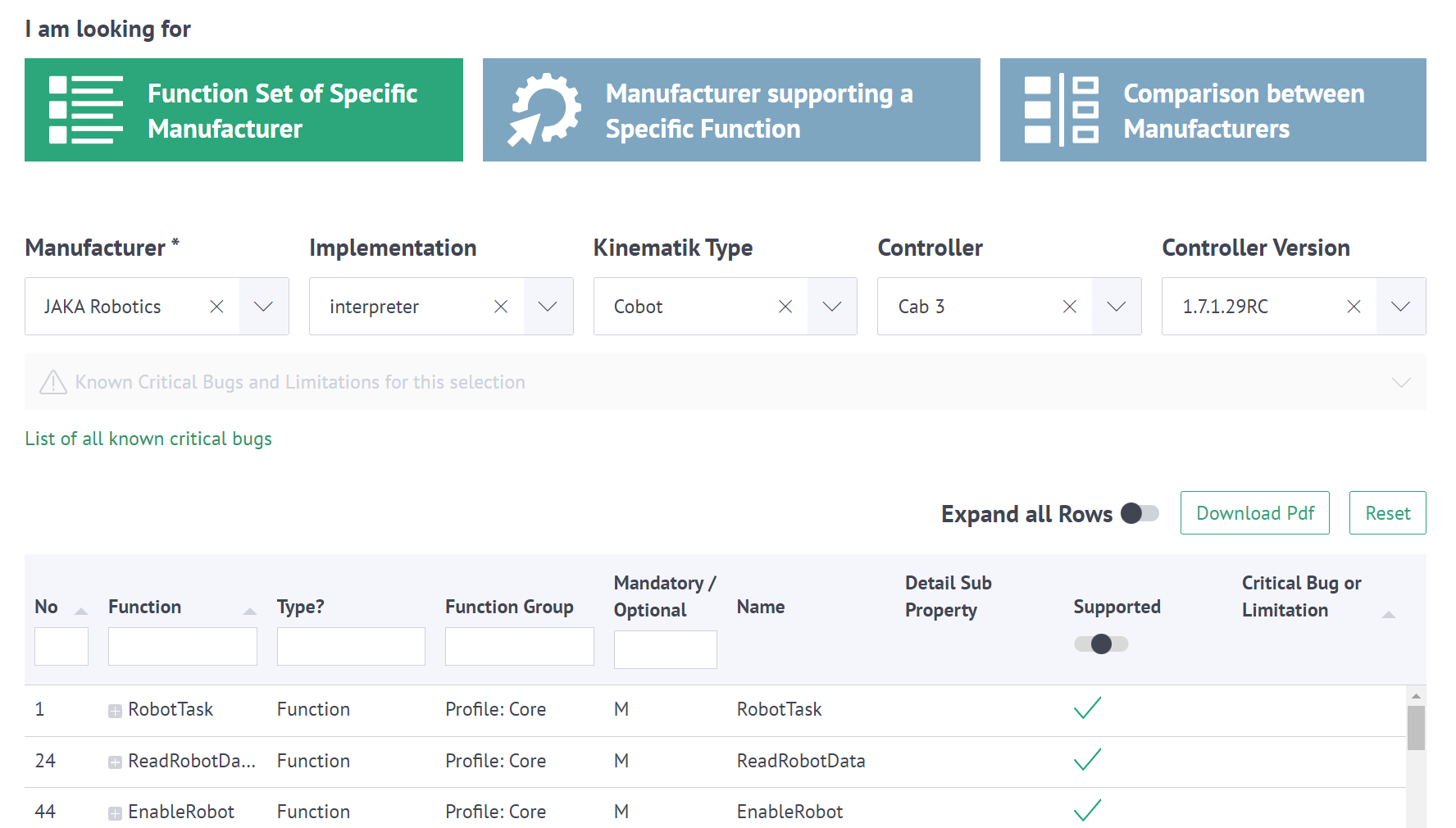The width and height of the screenshot is (1456, 828).
Task: Toggle the Expand all Rows switch
Action: (1139, 514)
